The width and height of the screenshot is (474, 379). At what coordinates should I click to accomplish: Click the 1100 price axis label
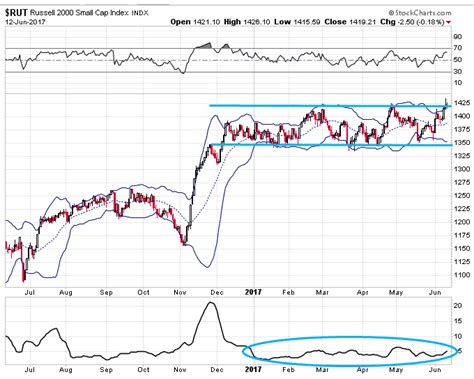[x=462, y=275]
